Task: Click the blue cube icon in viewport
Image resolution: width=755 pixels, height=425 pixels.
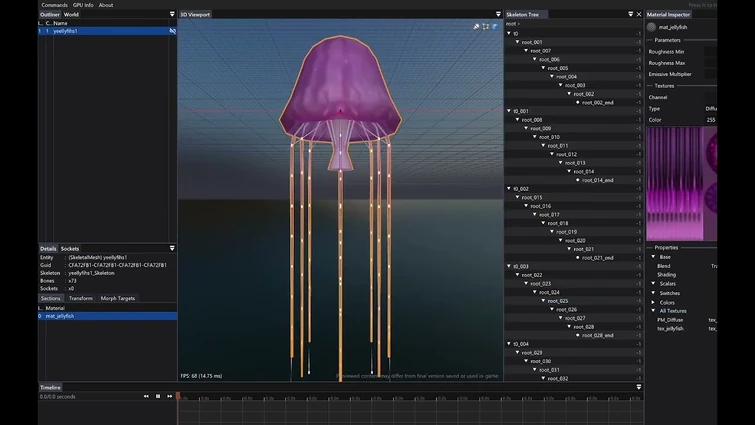Action: pos(495,27)
